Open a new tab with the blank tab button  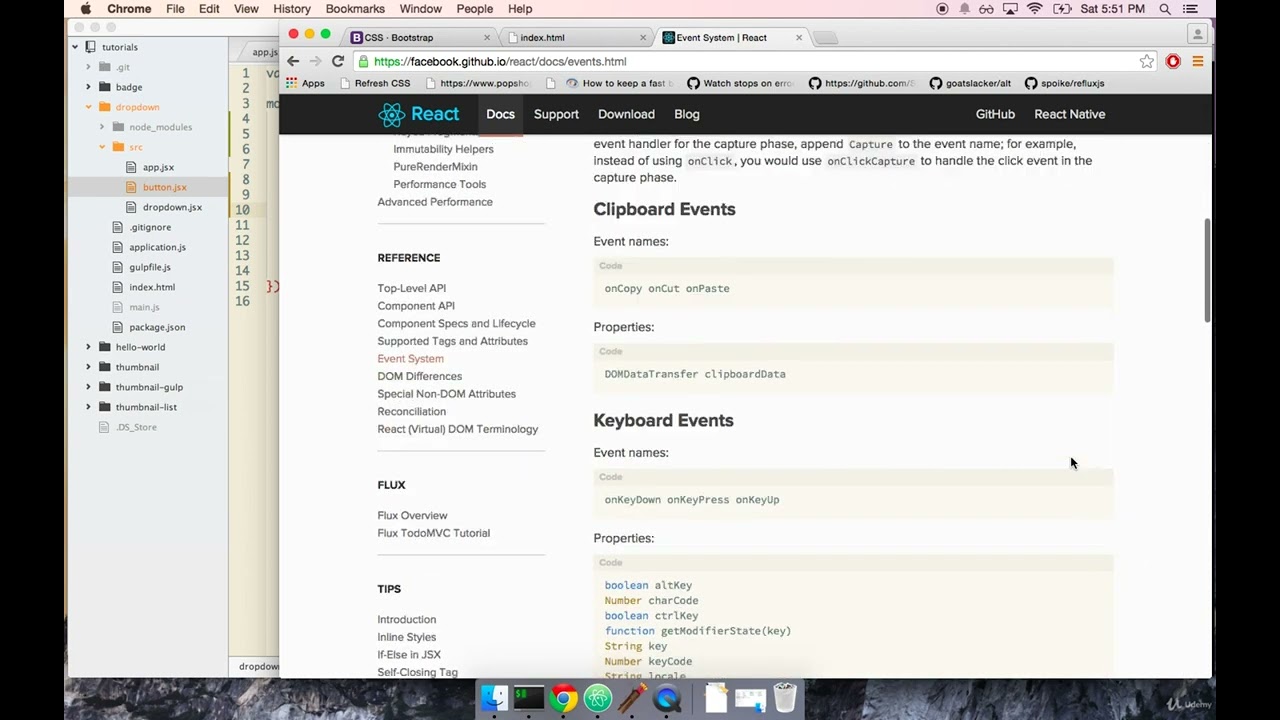(825, 38)
